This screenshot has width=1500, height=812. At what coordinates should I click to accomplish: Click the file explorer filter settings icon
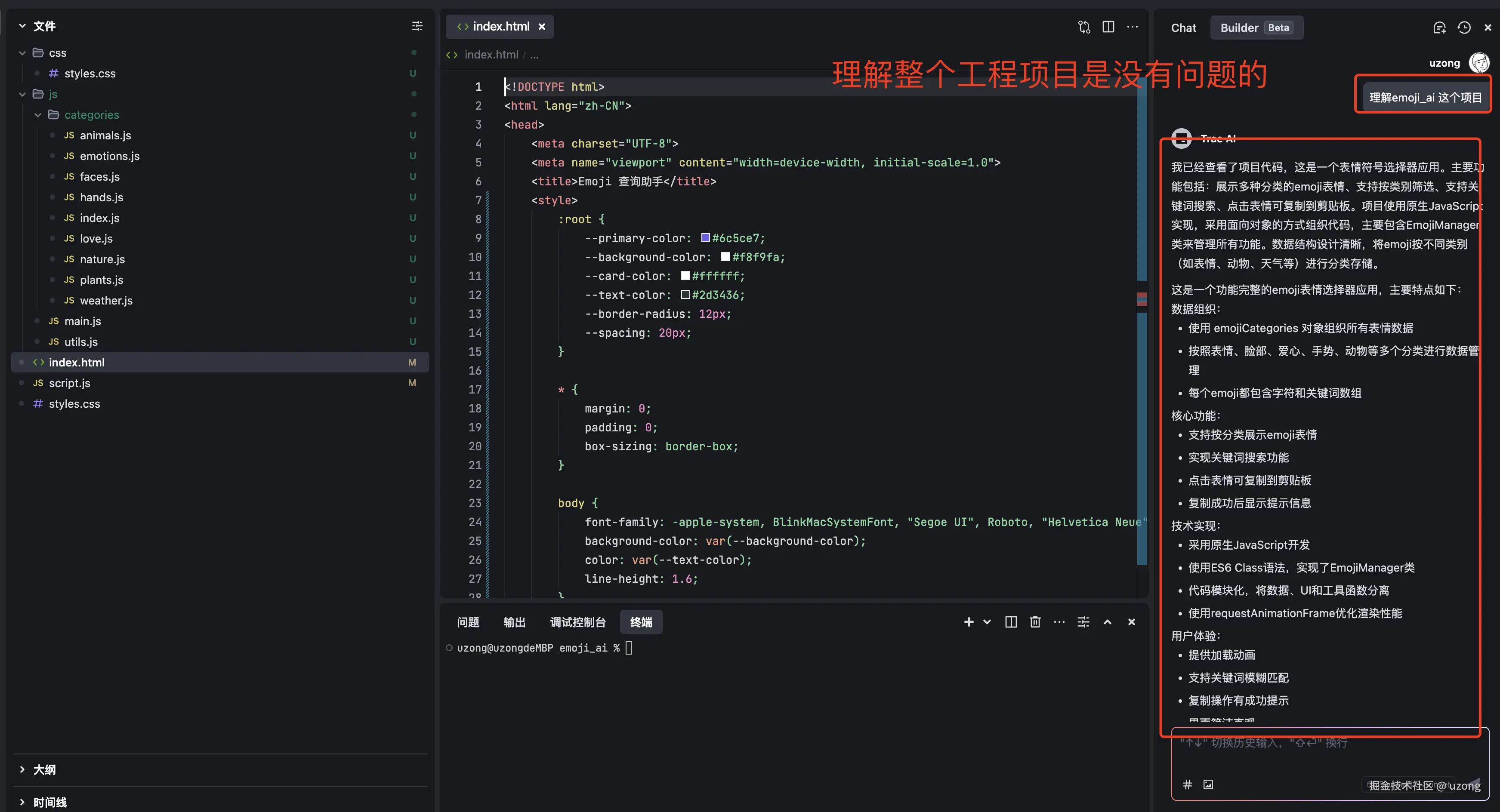(417, 26)
